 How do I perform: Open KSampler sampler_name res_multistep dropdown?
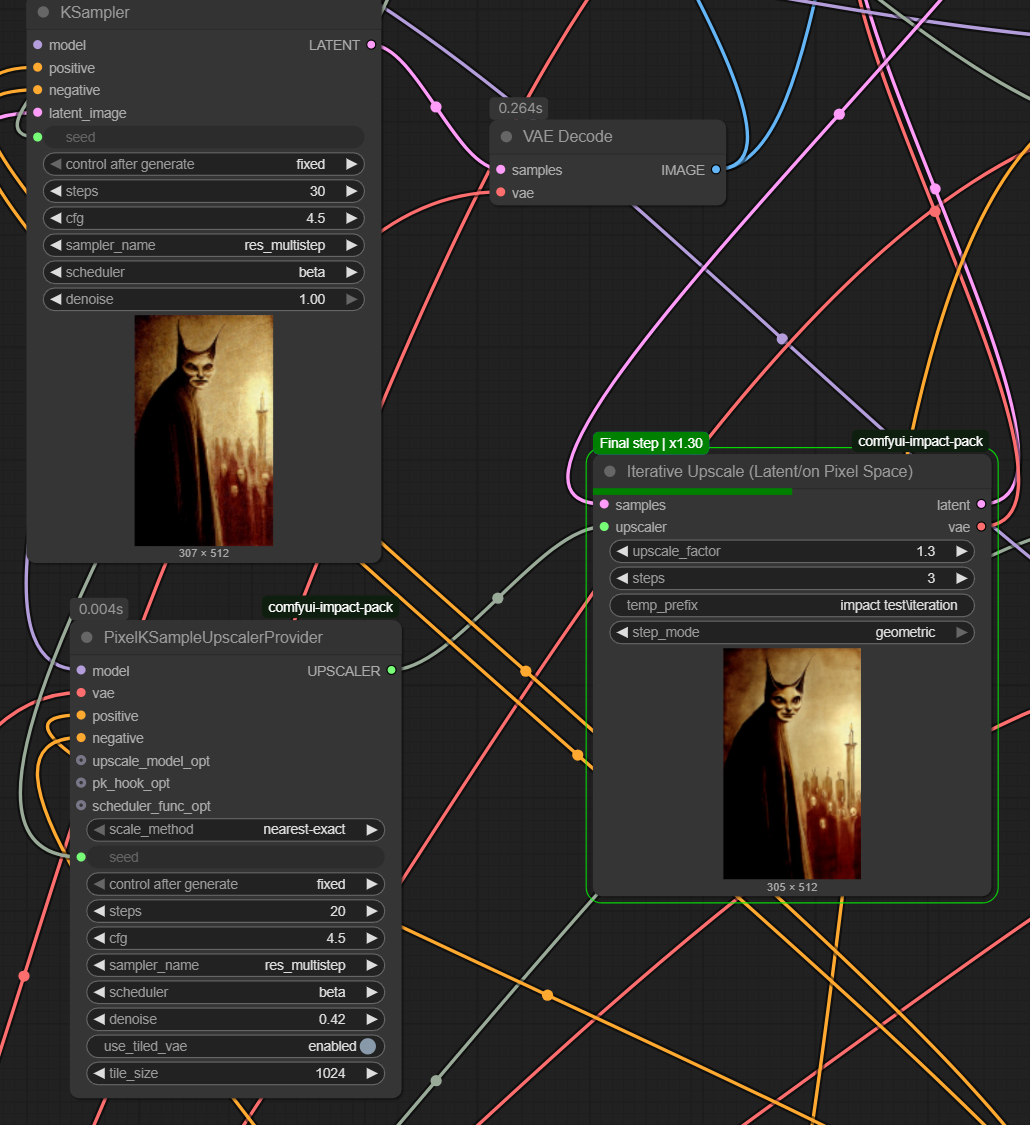click(x=204, y=245)
